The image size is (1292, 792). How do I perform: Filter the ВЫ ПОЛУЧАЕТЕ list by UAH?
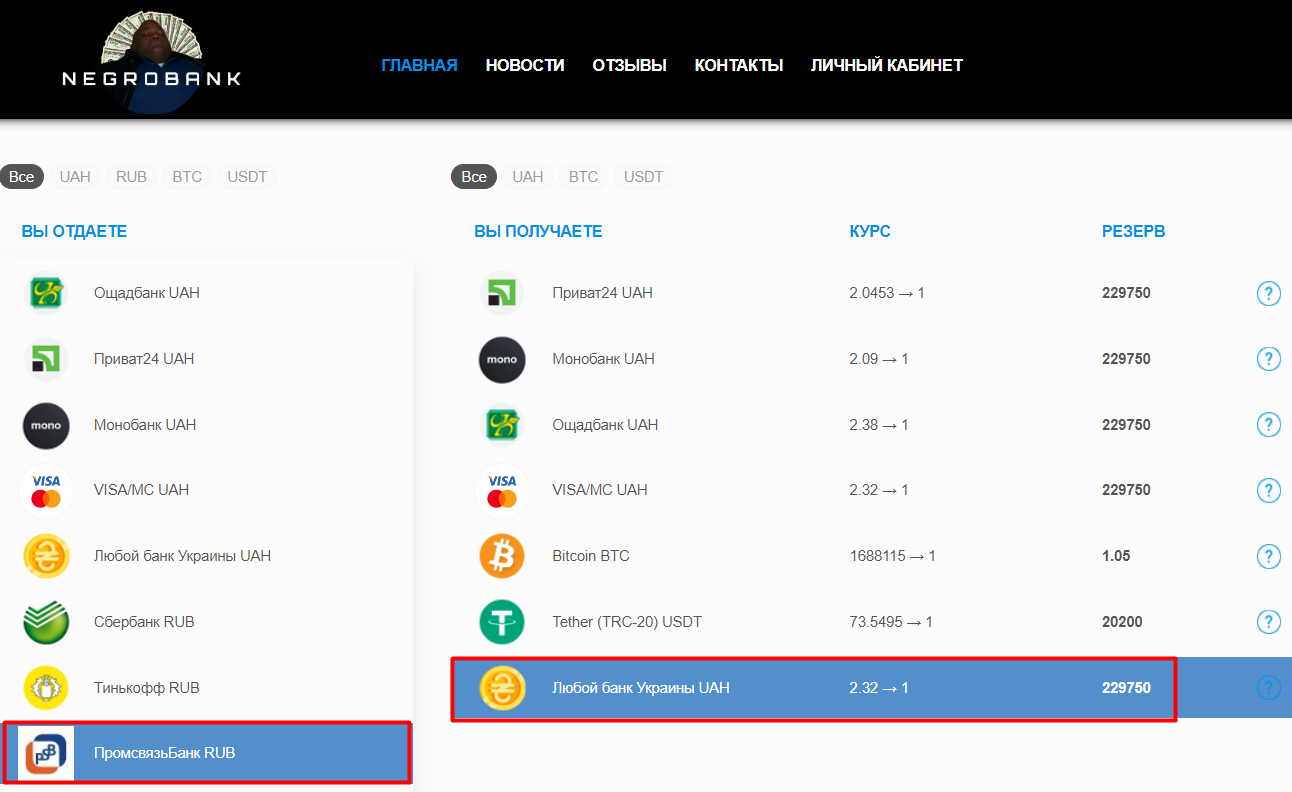528,177
